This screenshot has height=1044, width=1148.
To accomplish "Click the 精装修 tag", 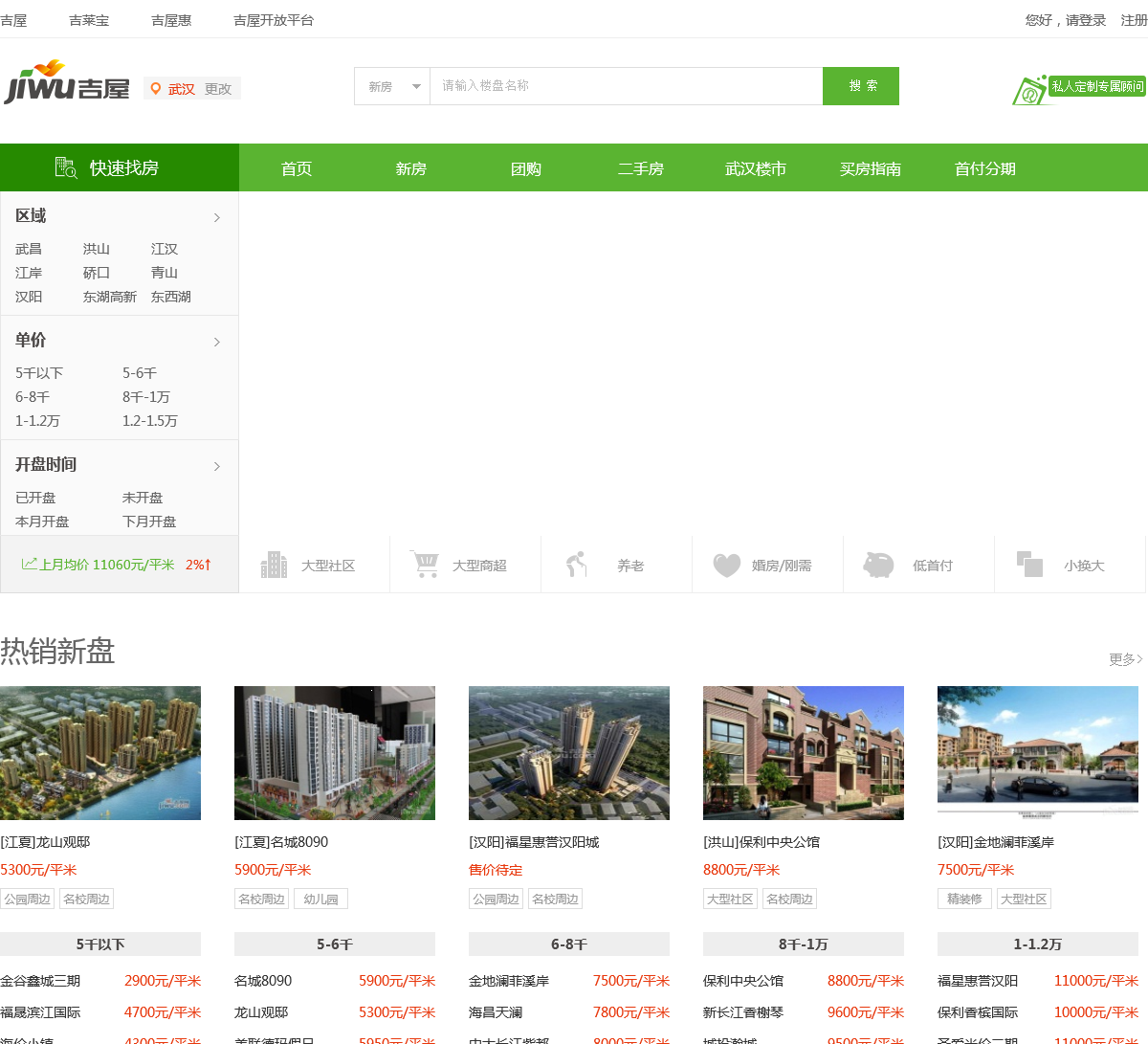I will pos(965,900).
